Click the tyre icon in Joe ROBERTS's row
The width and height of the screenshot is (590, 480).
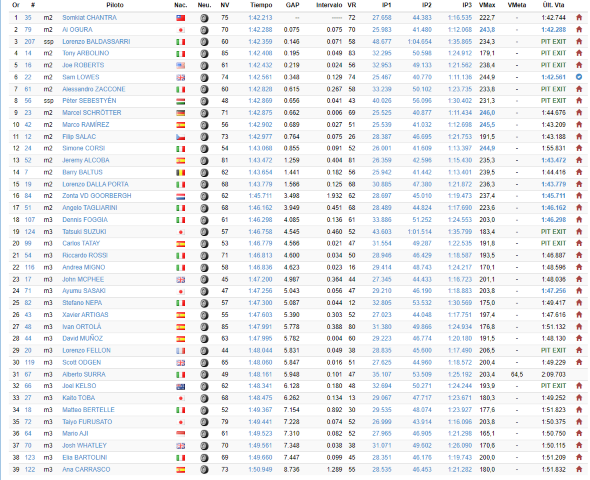tap(204, 65)
